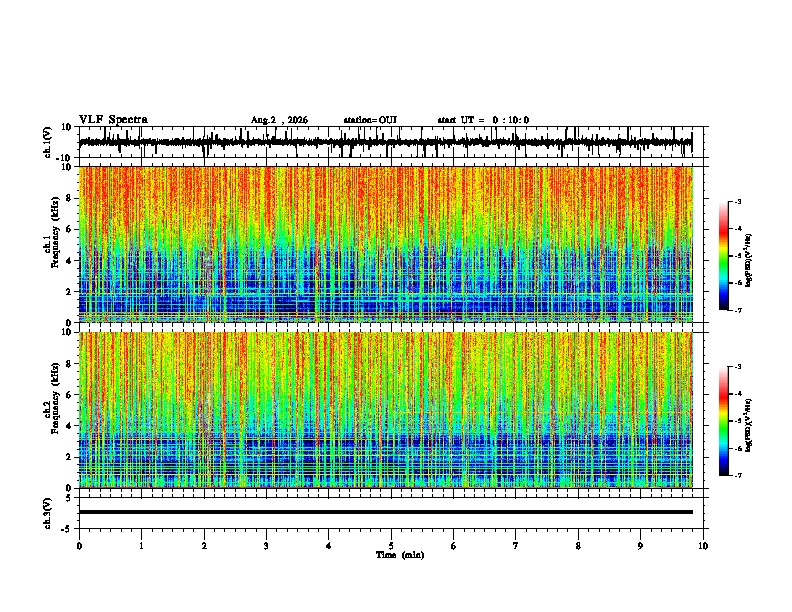Click the time-axis tick label "1"
The width and height of the screenshot is (792, 612).
click(x=142, y=546)
